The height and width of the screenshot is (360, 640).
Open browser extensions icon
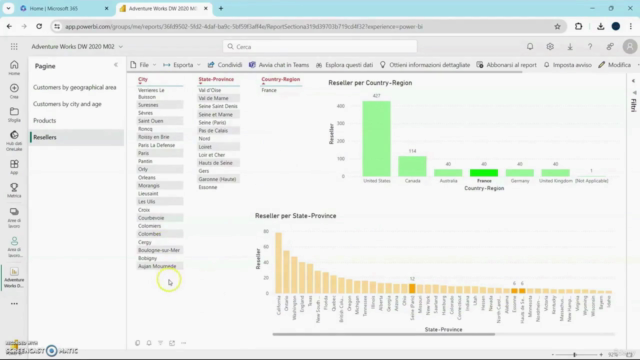pos(578,27)
